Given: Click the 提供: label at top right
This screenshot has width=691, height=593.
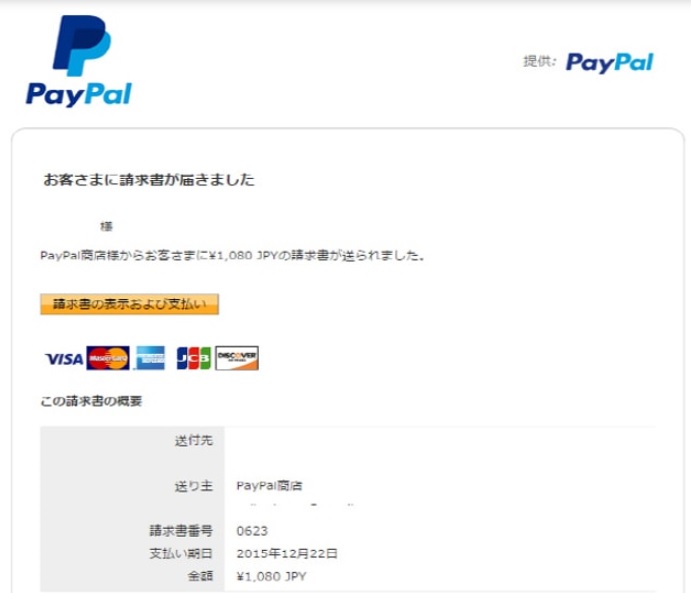Looking at the screenshot, I should point(540,62).
